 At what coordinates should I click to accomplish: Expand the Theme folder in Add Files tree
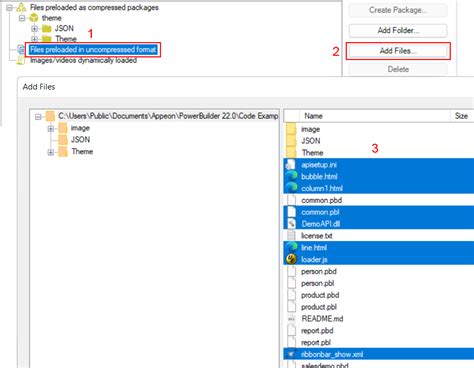[x=51, y=152]
